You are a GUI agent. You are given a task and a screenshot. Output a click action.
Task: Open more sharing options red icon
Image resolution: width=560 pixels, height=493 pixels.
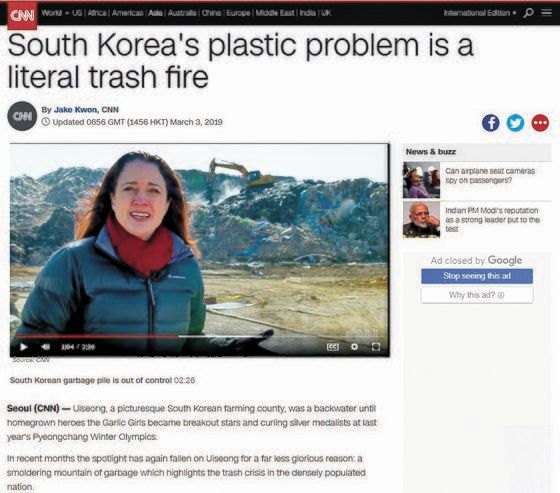[540, 123]
